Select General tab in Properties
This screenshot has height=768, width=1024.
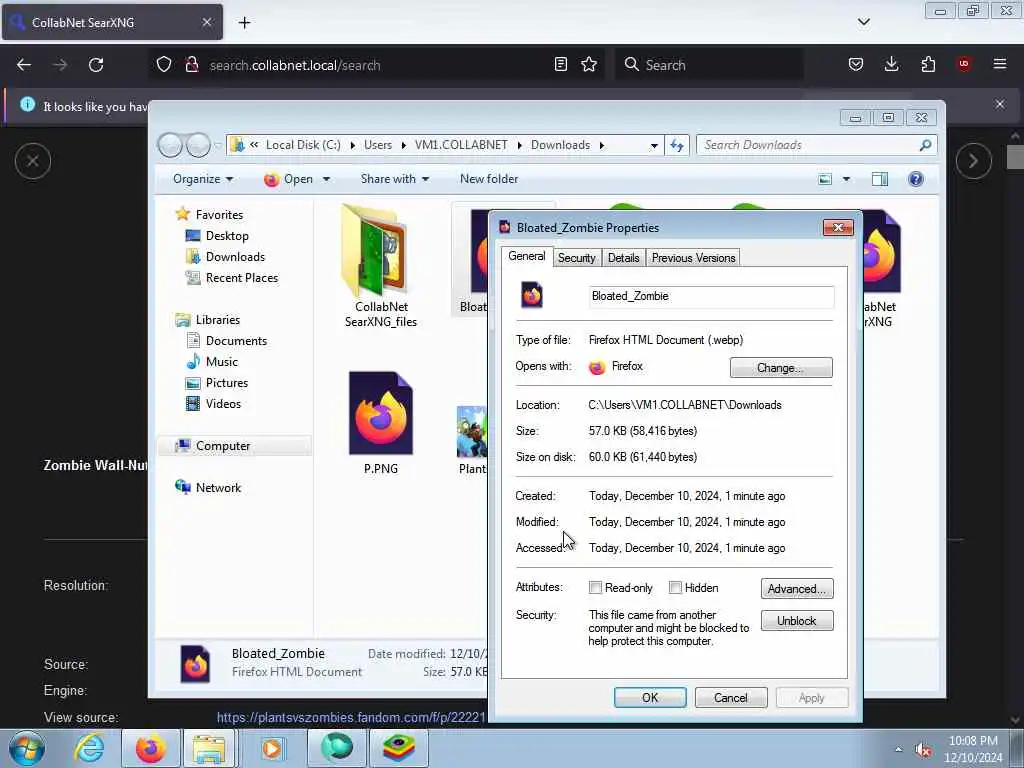coord(526,257)
